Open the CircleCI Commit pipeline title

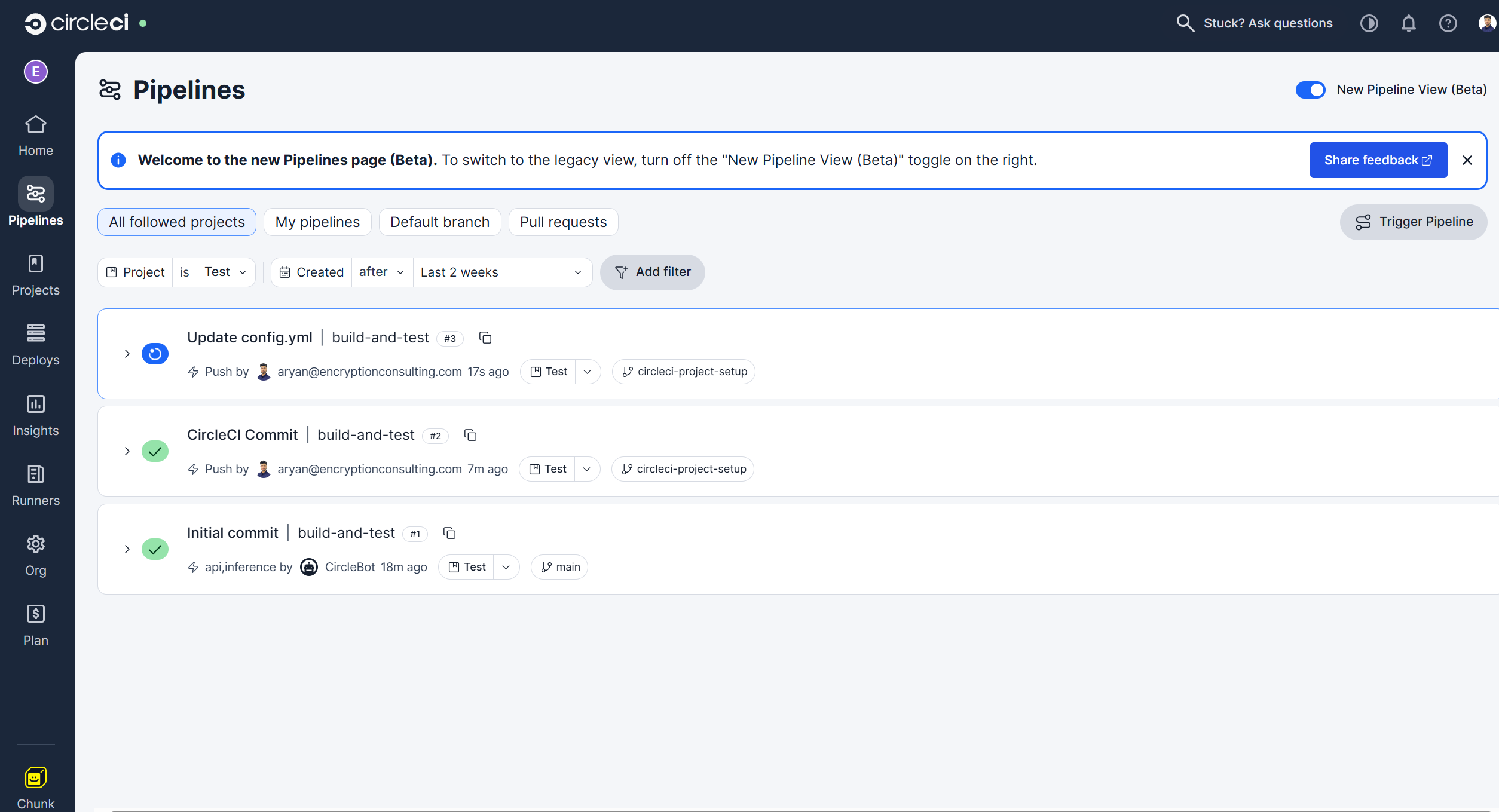[242, 435]
